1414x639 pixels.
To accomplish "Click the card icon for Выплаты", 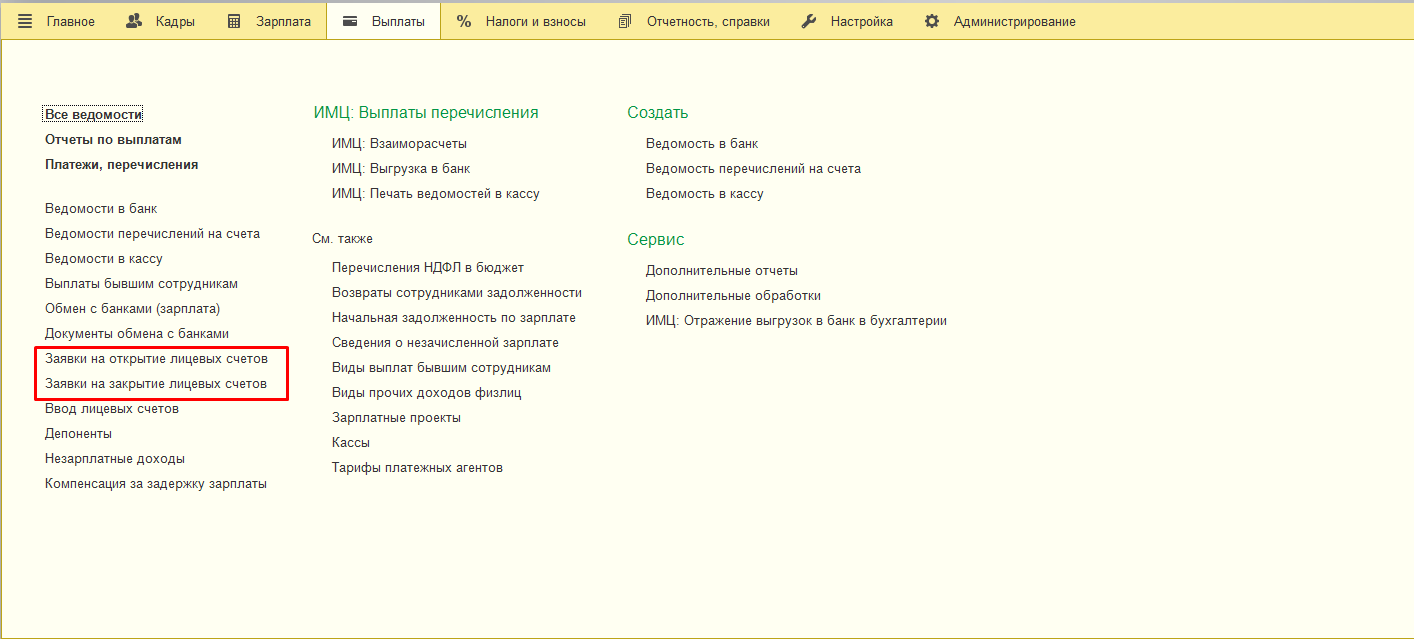I will (x=350, y=21).
